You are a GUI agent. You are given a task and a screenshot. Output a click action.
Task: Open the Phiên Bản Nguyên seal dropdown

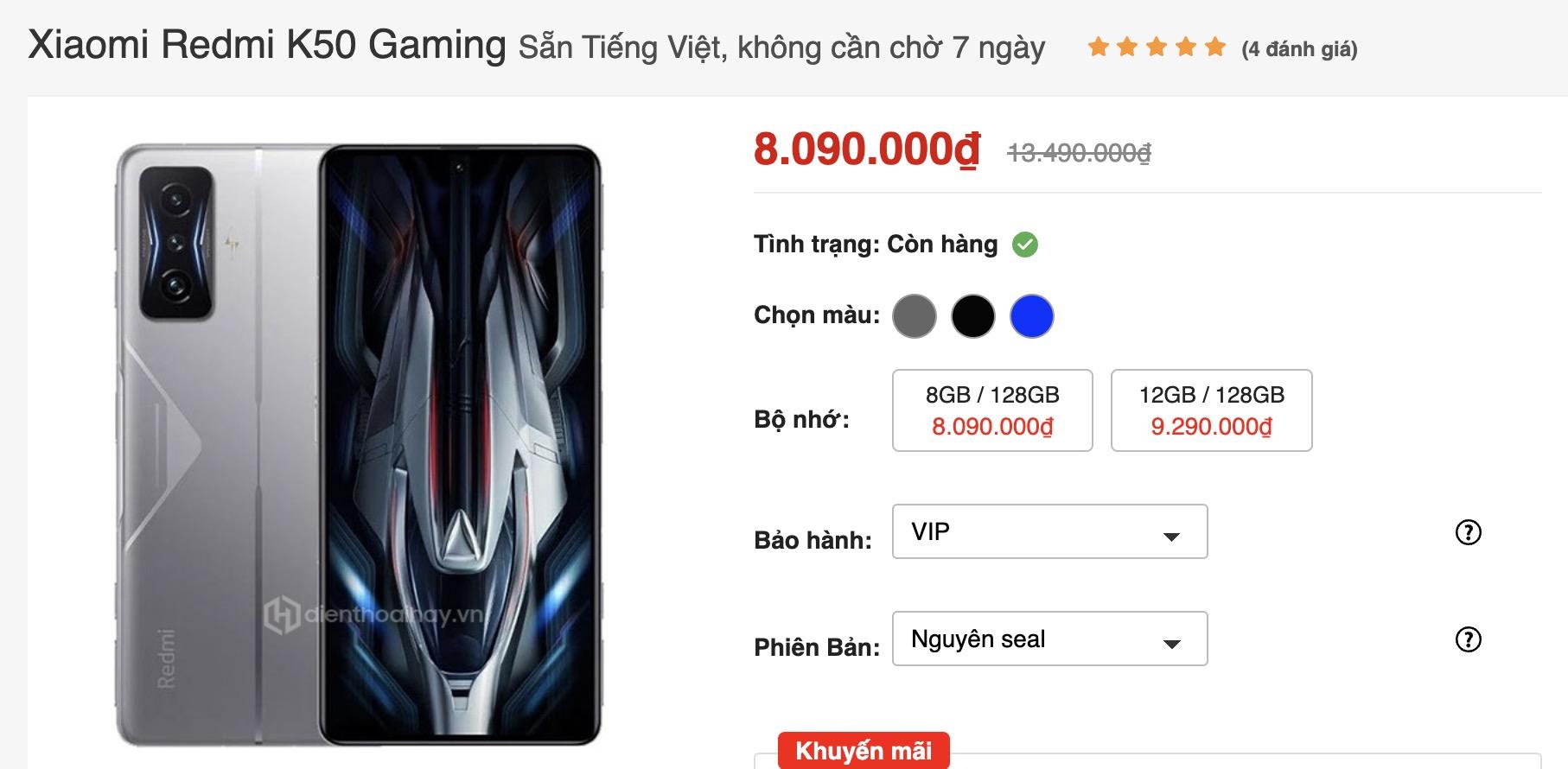(1050, 639)
